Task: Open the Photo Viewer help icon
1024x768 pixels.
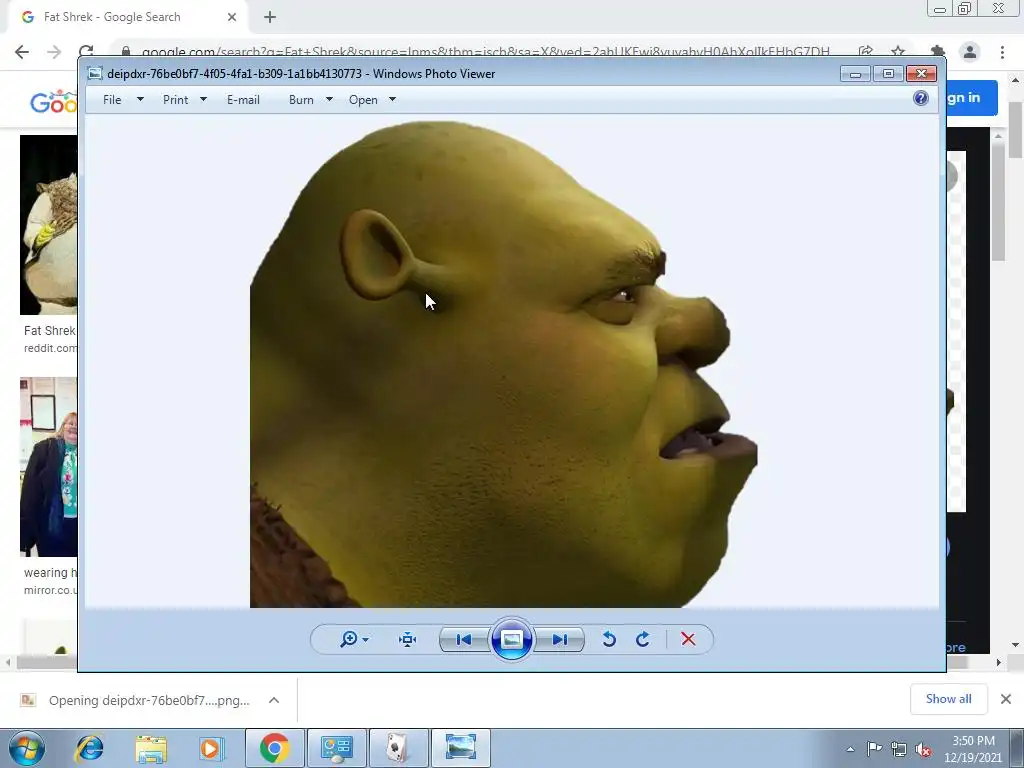Action: (921, 99)
